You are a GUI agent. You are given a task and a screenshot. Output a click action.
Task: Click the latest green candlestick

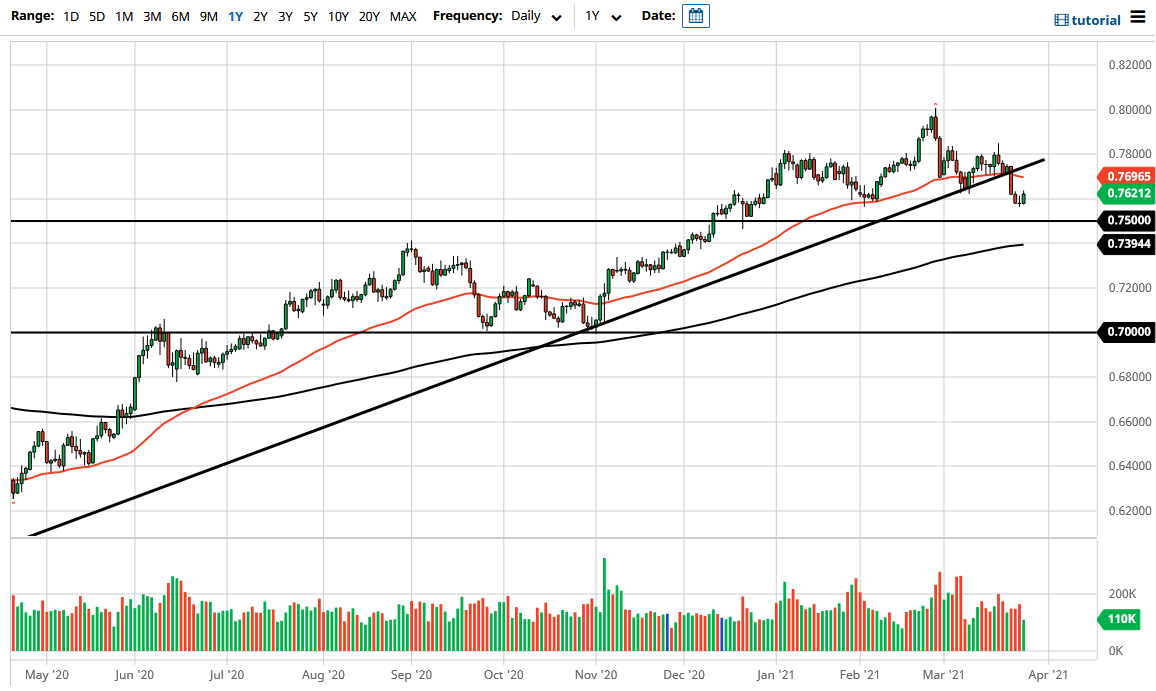pos(1023,197)
